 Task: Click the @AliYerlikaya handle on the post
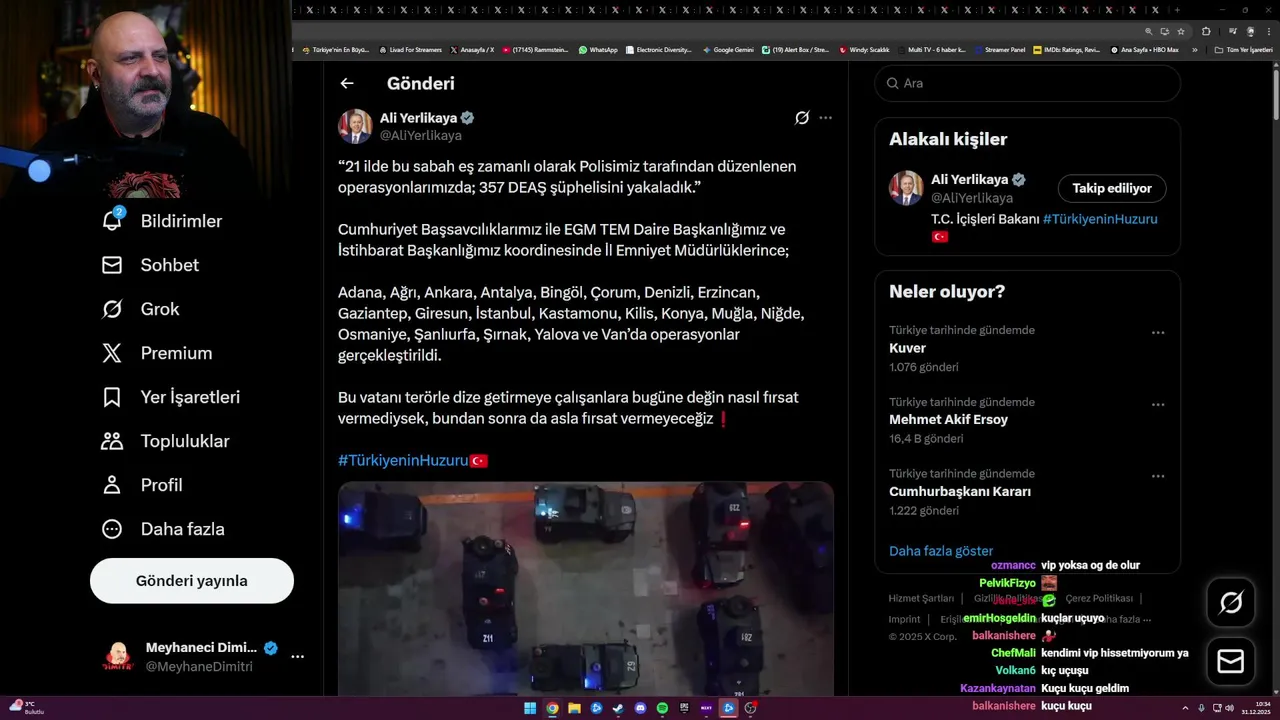[x=421, y=135]
